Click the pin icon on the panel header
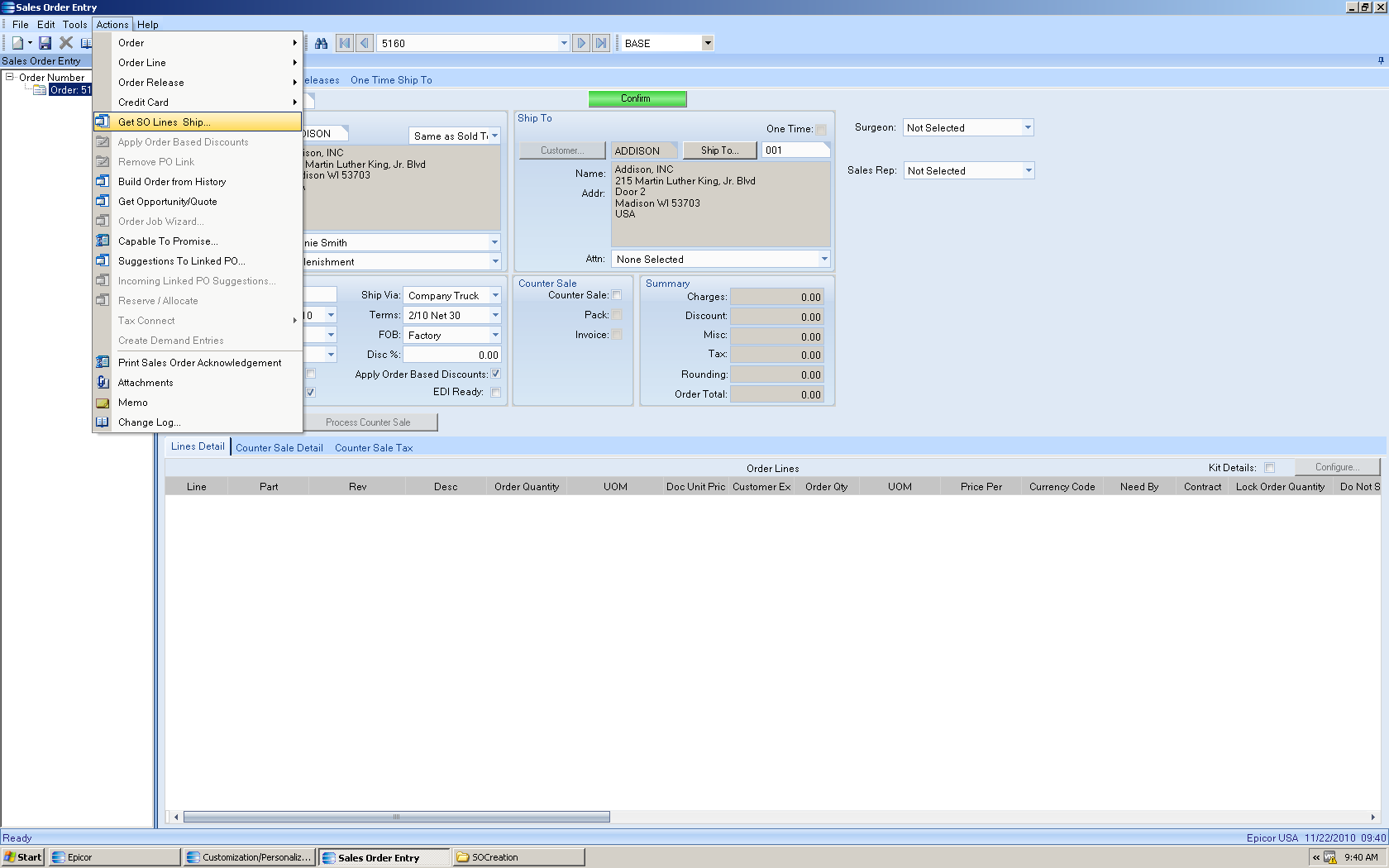Screen dimensions: 1389x868 (x=1381, y=60)
